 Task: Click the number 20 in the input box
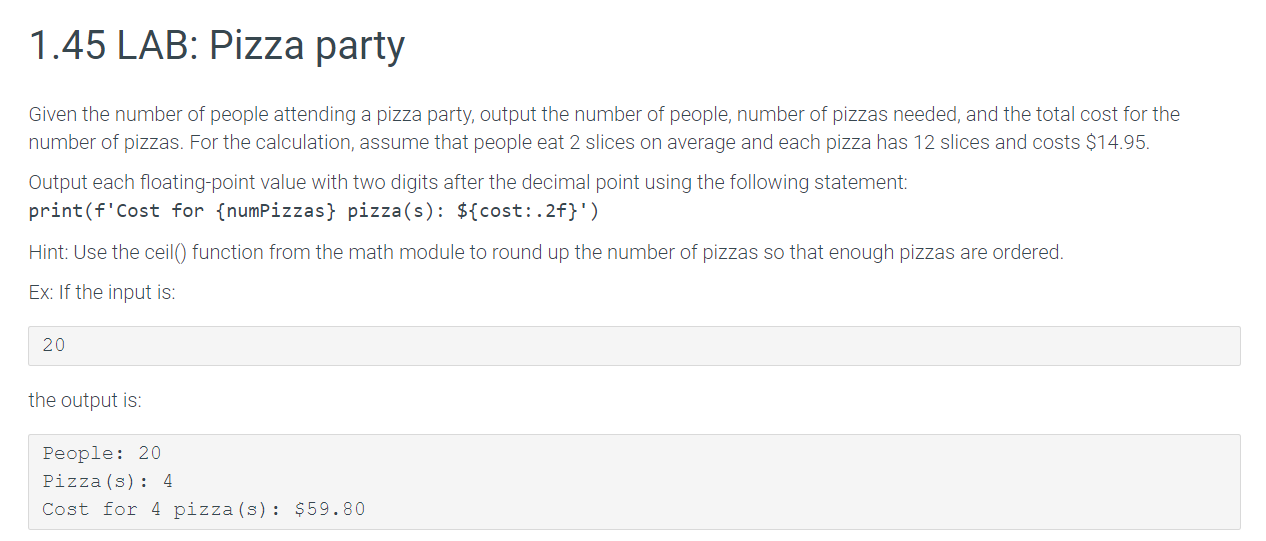tap(54, 345)
